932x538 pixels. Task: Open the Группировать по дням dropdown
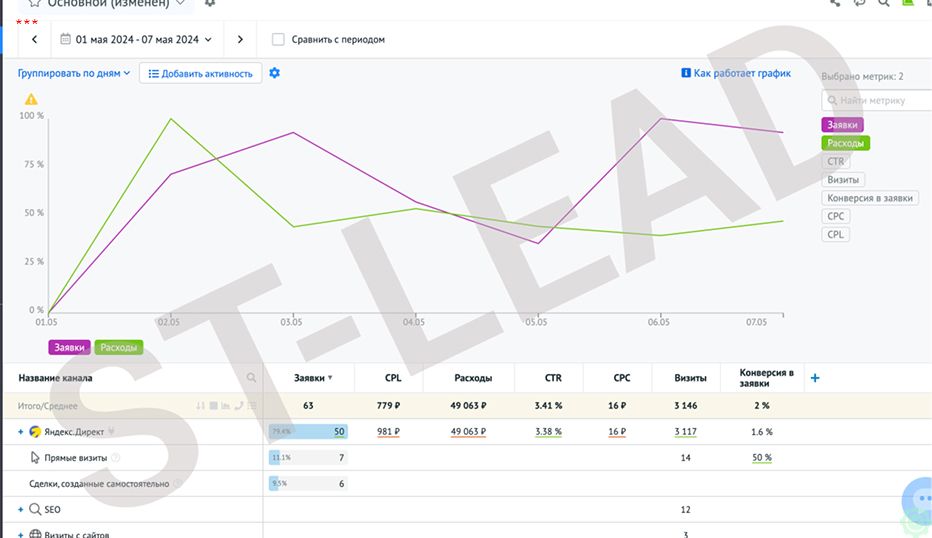(x=74, y=73)
